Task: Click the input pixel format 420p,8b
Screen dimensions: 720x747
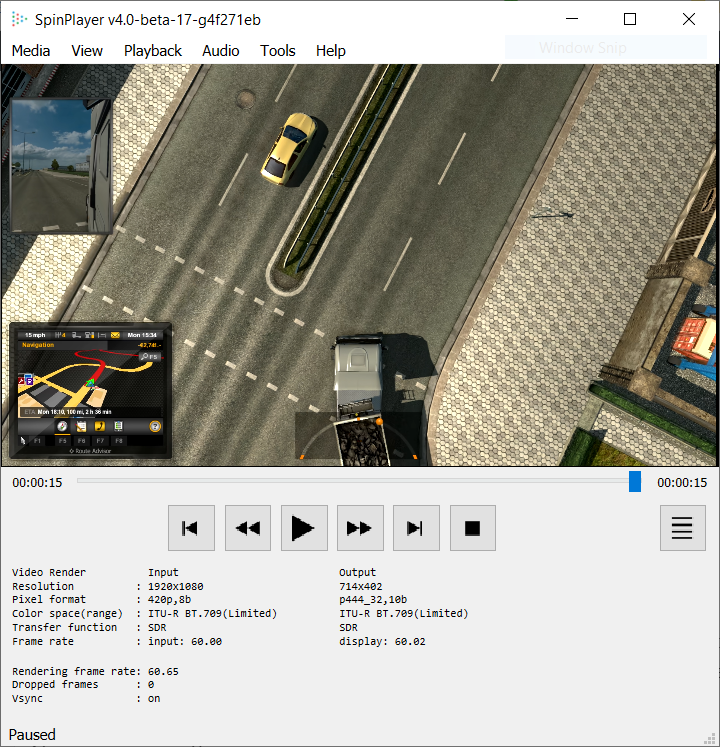Action: (169, 599)
